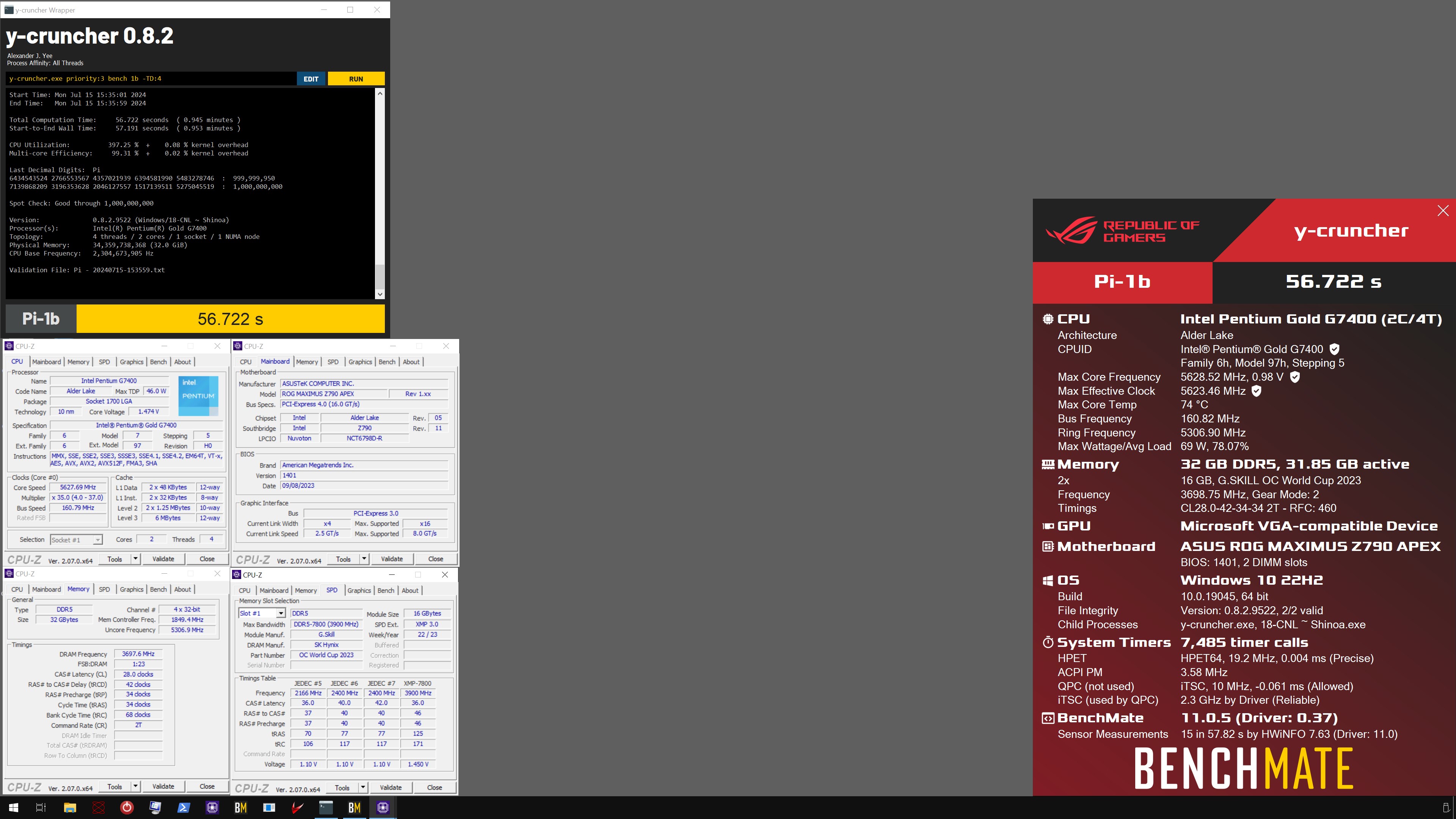Expand Tools arrow in CPU-Z Memory window
Image resolution: width=1456 pixels, height=819 pixels.
point(136,787)
